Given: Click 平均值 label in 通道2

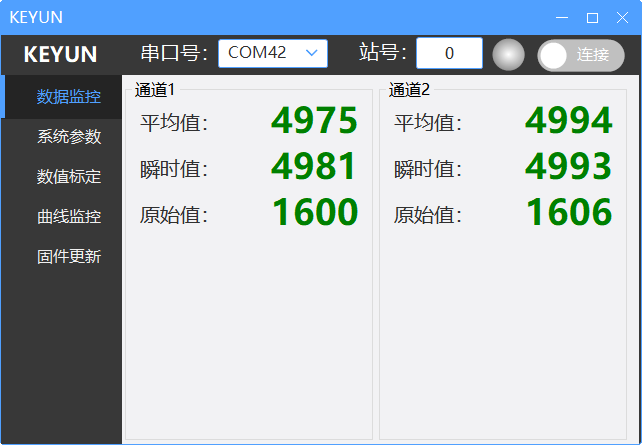Looking at the screenshot, I should tap(428, 122).
